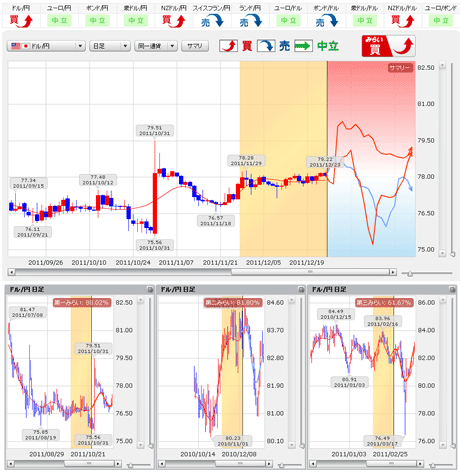Image resolution: width=460 pixels, height=472 pixels.
Task: Click スイスフラン/円 header in top strip
Action: pyautogui.click(x=212, y=8)
